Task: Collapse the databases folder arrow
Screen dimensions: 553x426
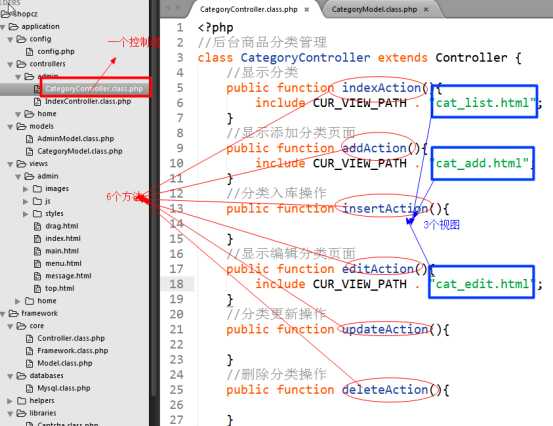Action: [x=11, y=376]
